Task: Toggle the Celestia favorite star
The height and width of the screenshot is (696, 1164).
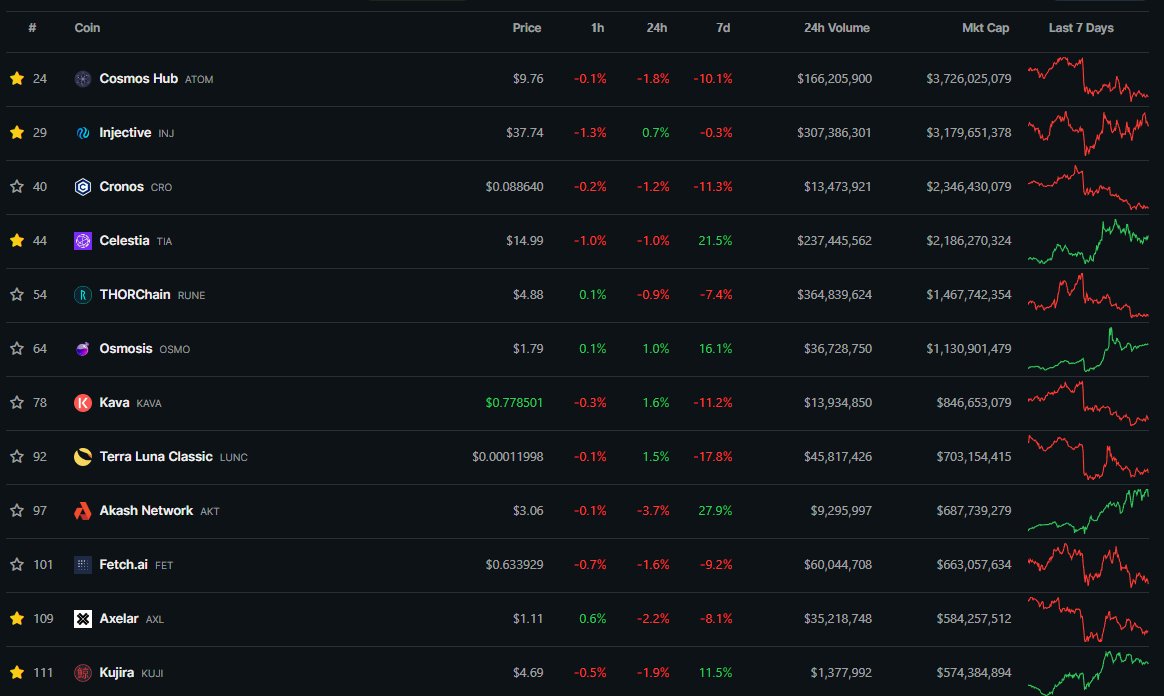Action: [16, 240]
